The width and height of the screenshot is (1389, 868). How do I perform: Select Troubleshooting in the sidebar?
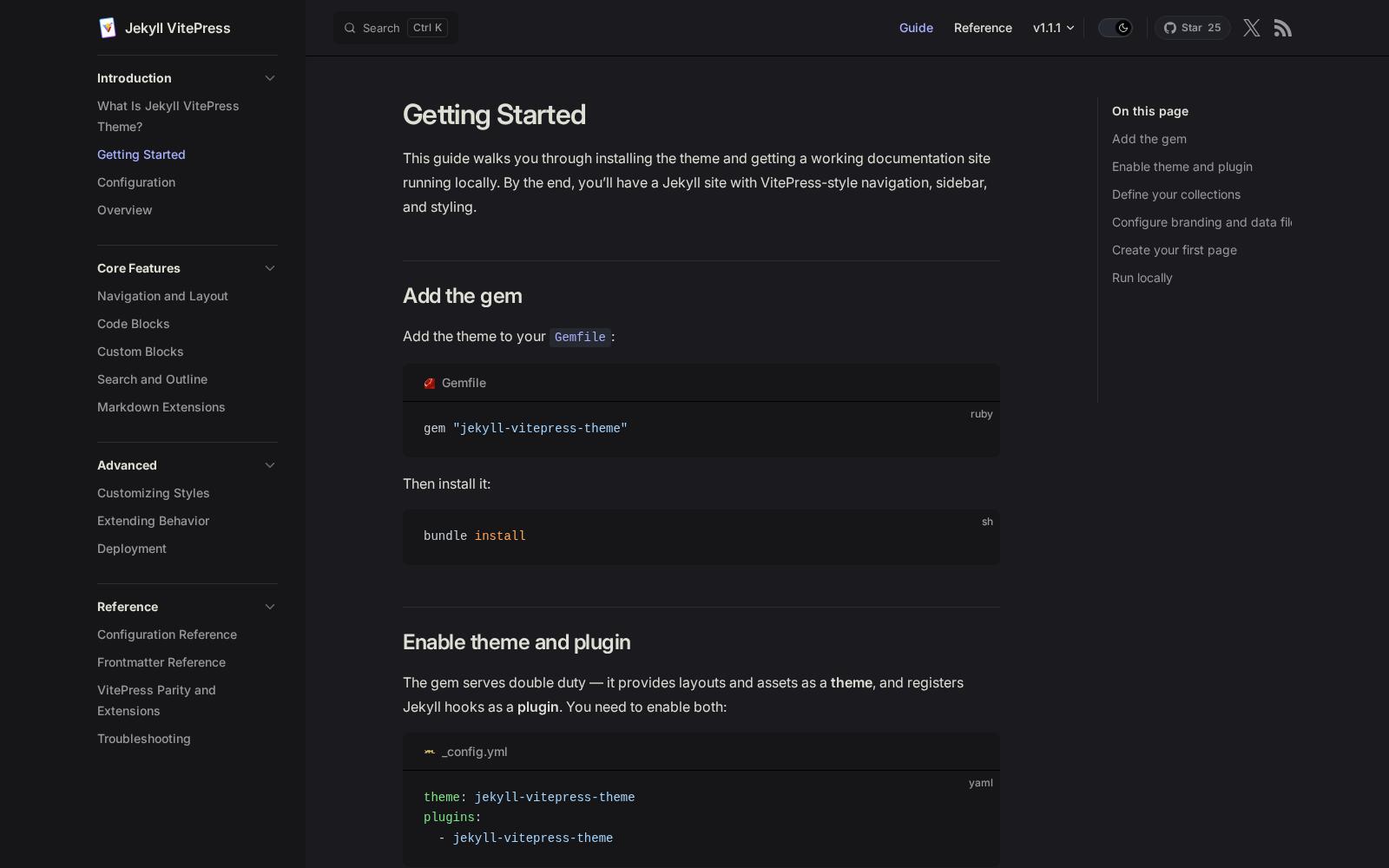point(144,739)
